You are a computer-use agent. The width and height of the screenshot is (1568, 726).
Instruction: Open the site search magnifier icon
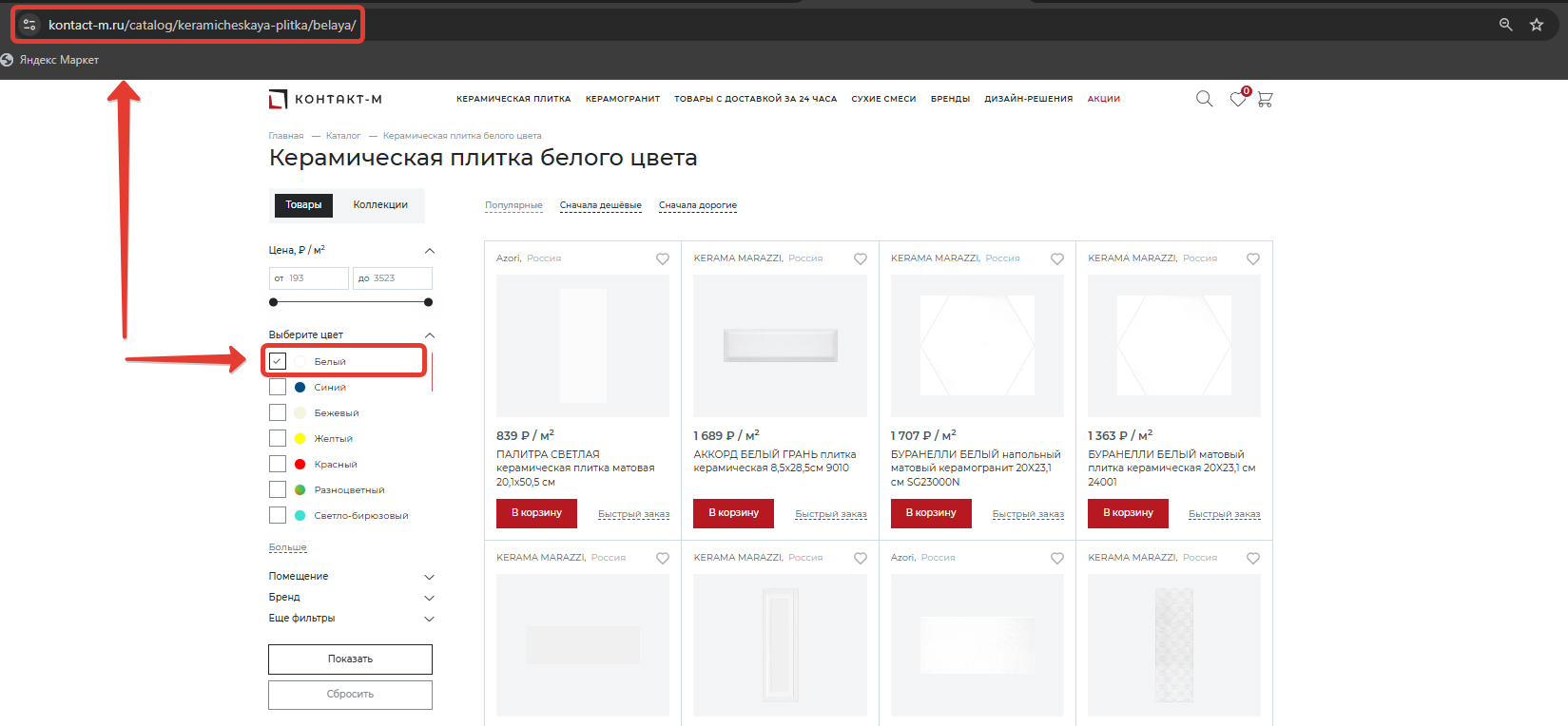click(1204, 99)
